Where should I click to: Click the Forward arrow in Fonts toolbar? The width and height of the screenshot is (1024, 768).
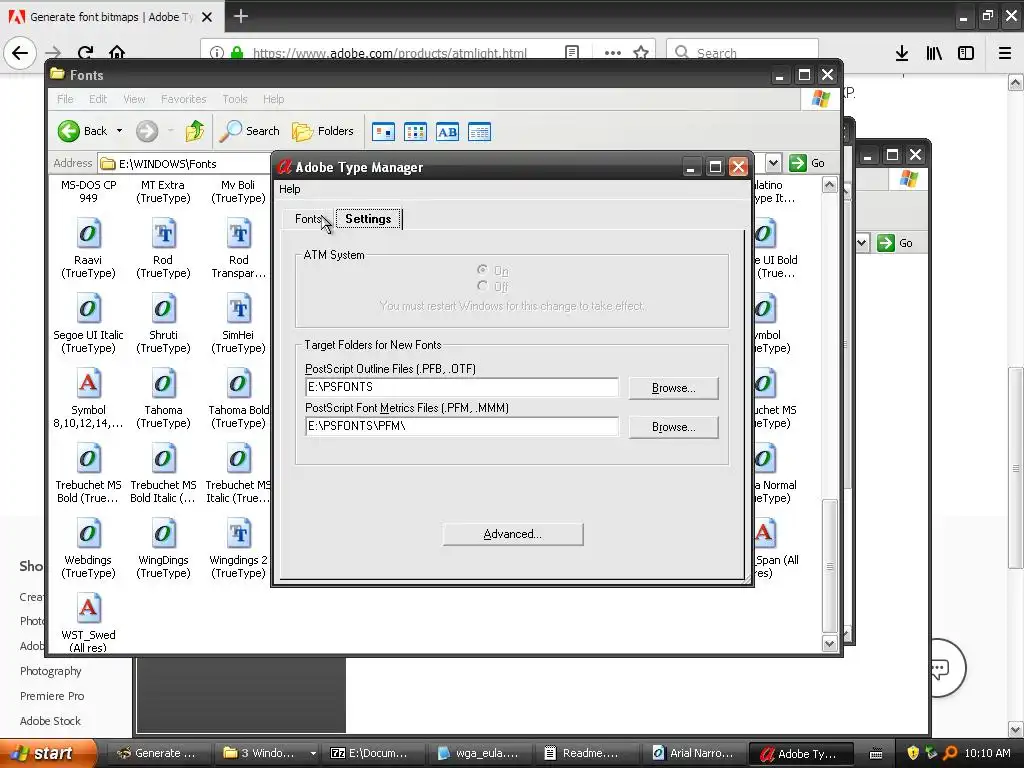(147, 131)
